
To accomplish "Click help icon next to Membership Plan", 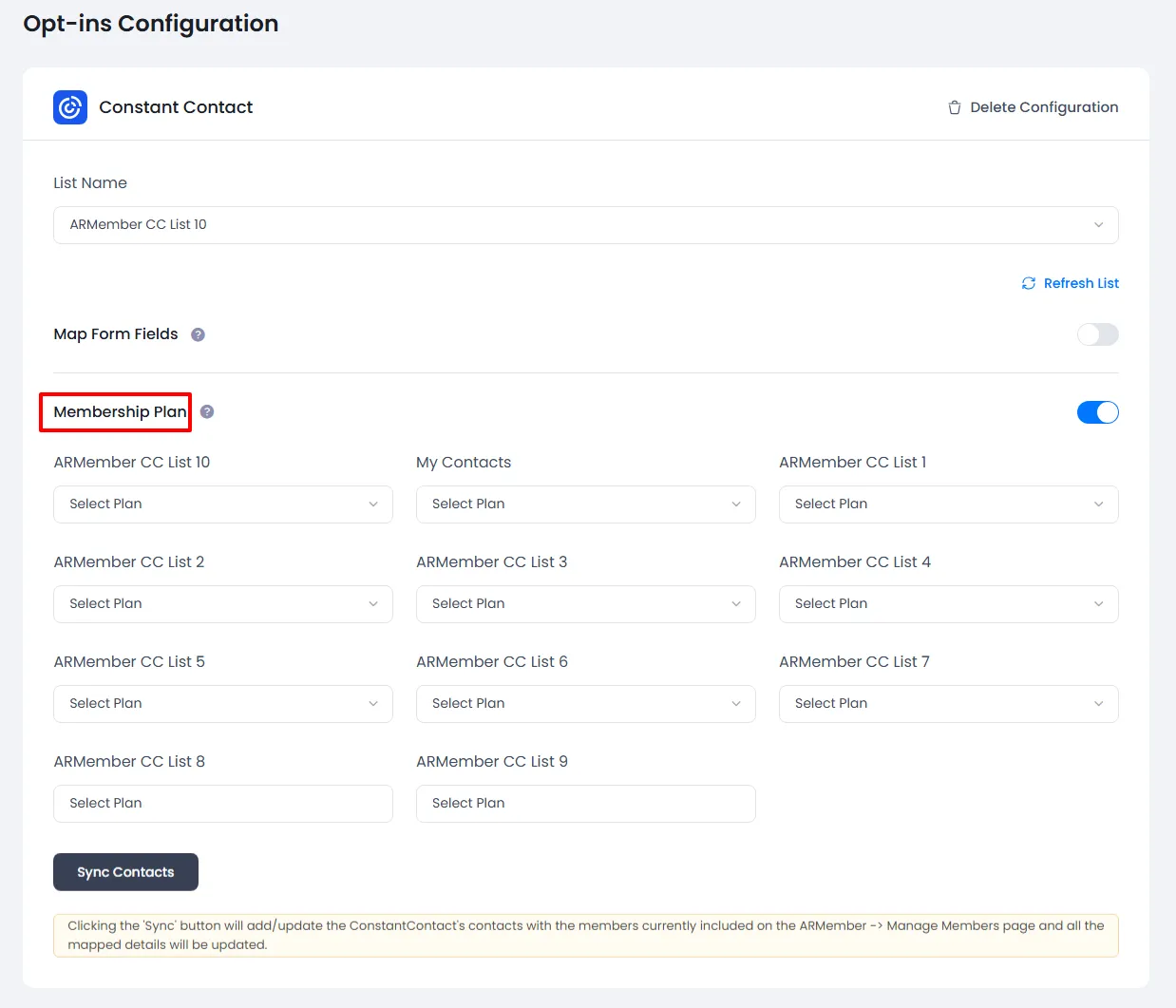I will tap(207, 411).
